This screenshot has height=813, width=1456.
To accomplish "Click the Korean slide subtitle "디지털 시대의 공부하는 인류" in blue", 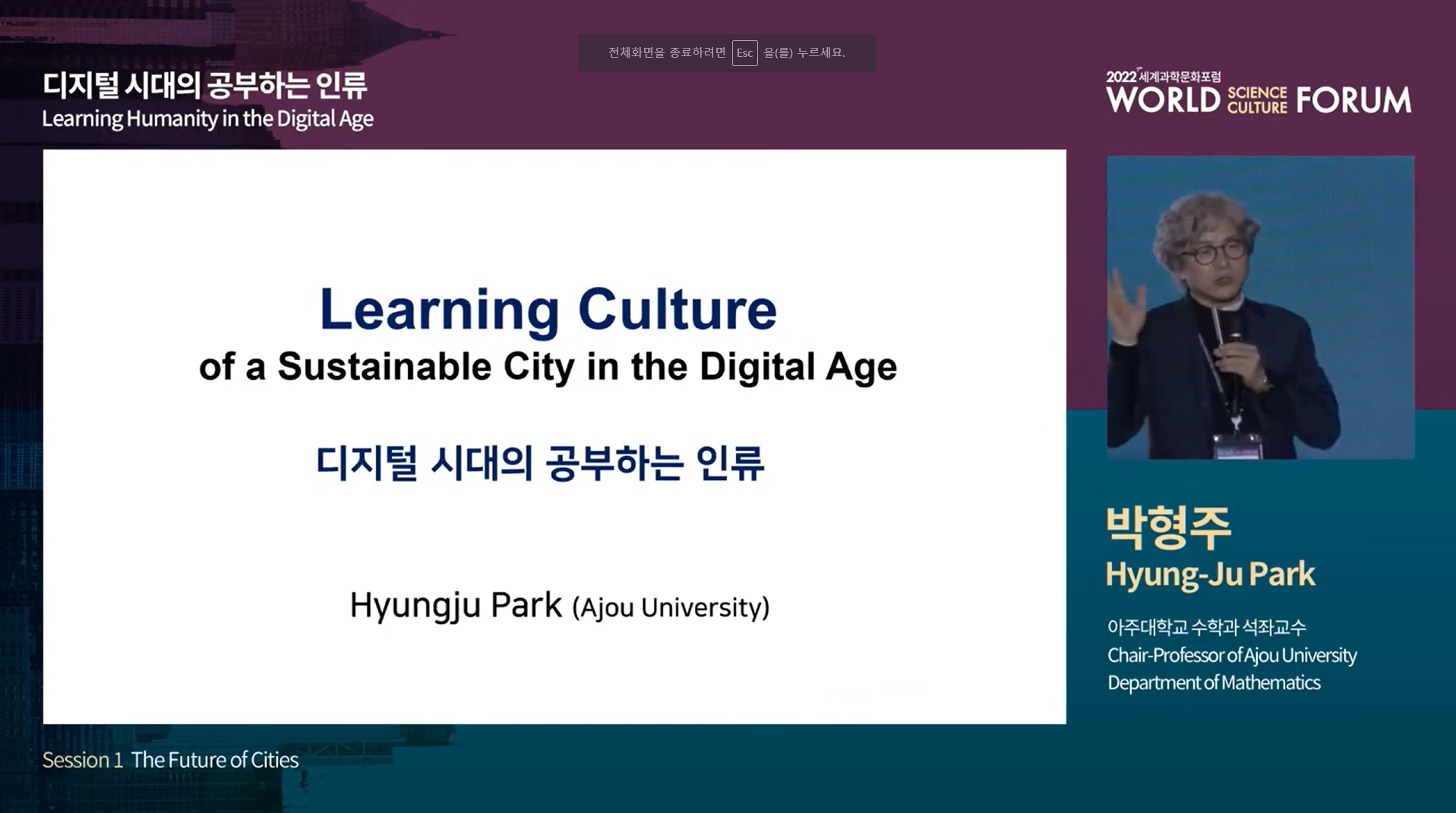I will (540, 463).
